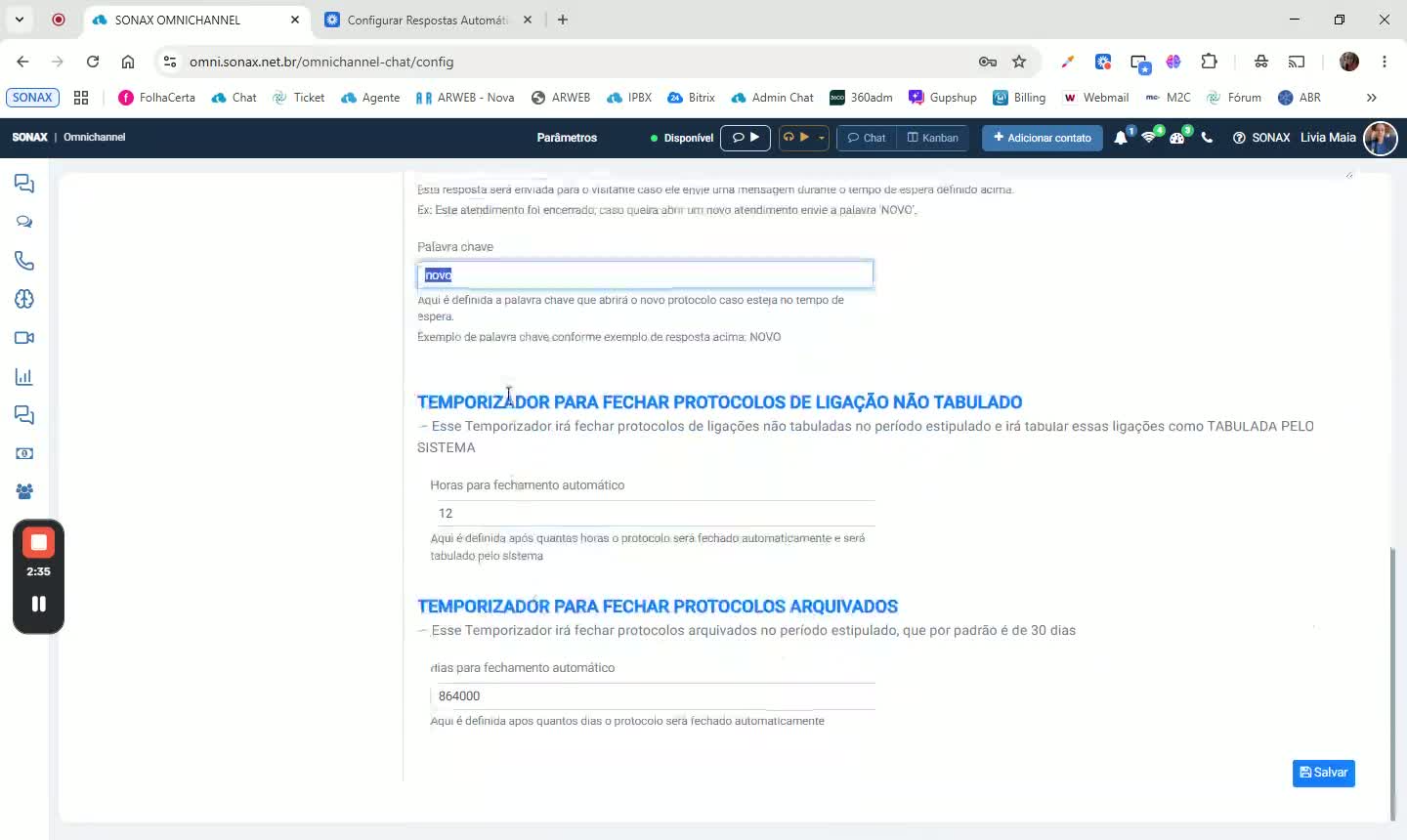This screenshot has height=840, width=1407.
Task: Click the Adicionar contato button
Action: 1043,138
